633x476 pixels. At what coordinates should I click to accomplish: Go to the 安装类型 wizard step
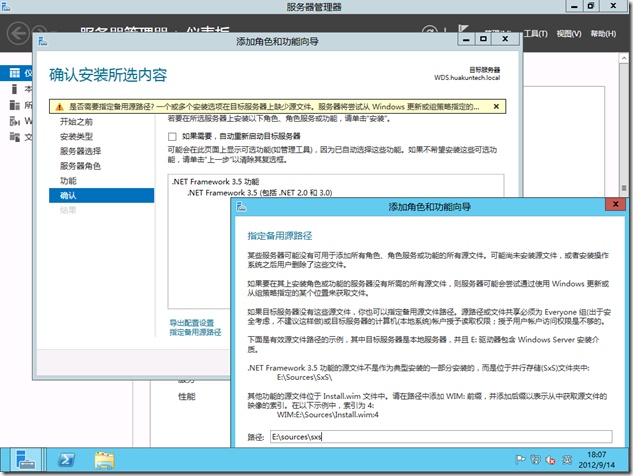(76, 136)
